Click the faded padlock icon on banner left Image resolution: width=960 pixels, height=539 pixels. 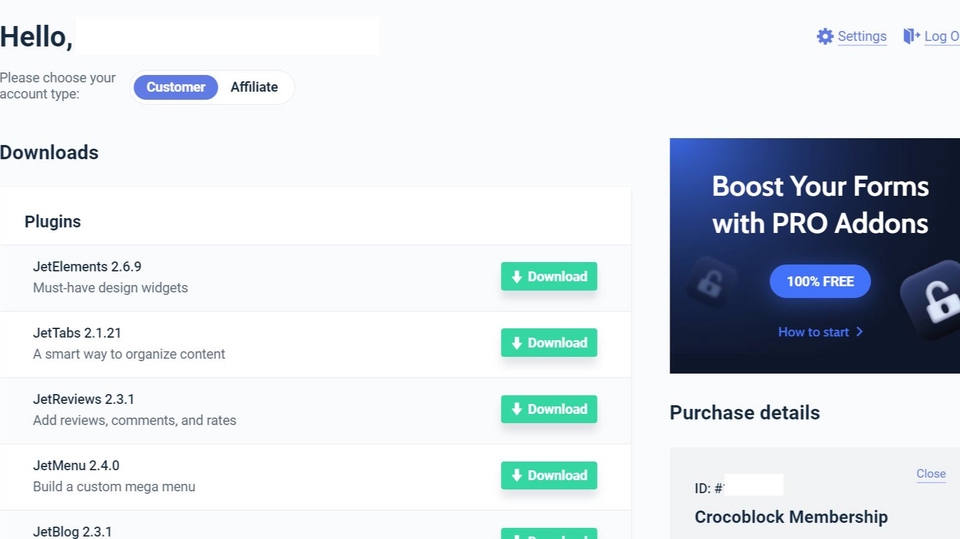tap(710, 282)
